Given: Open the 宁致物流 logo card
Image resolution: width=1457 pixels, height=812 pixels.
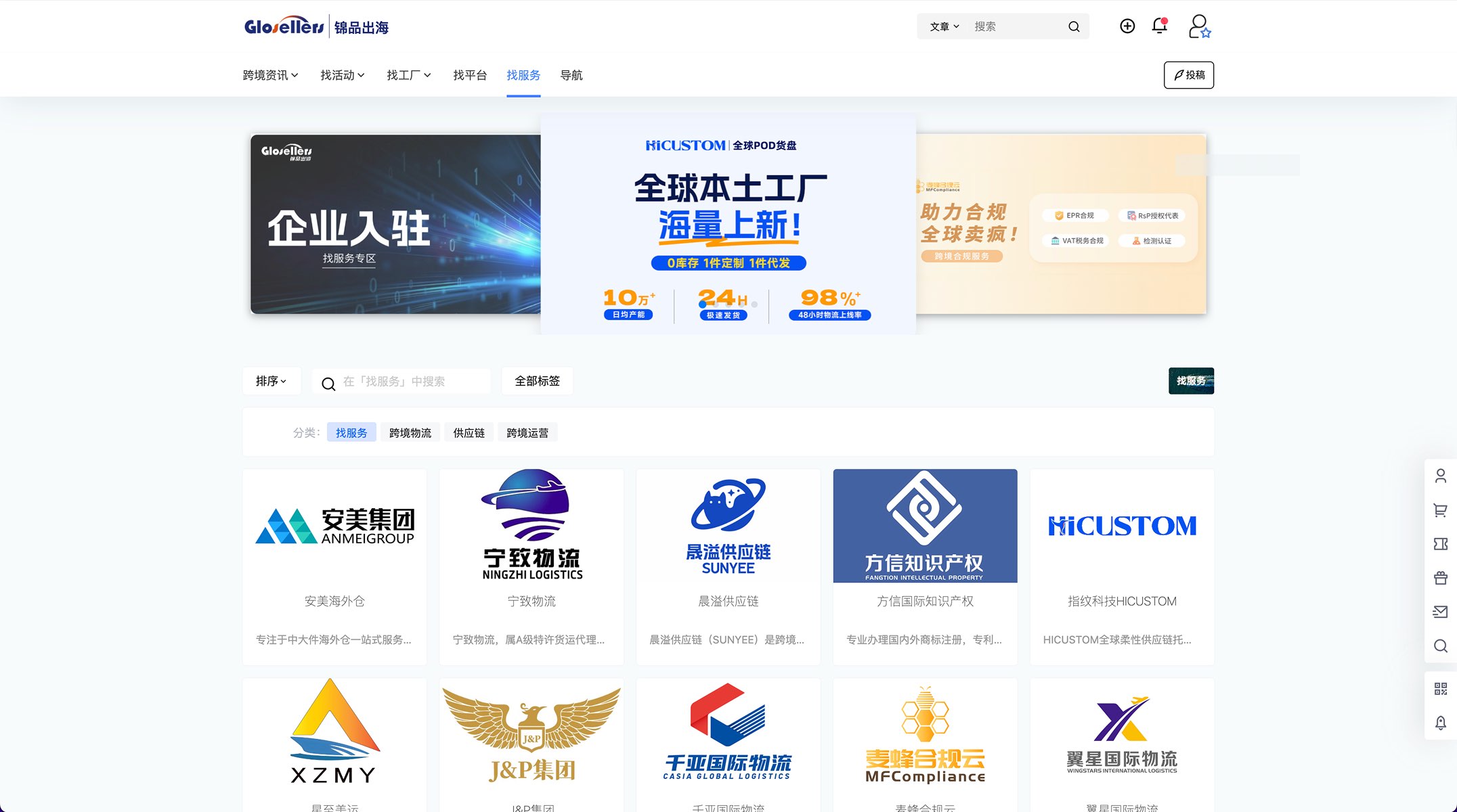Looking at the screenshot, I should [531, 526].
